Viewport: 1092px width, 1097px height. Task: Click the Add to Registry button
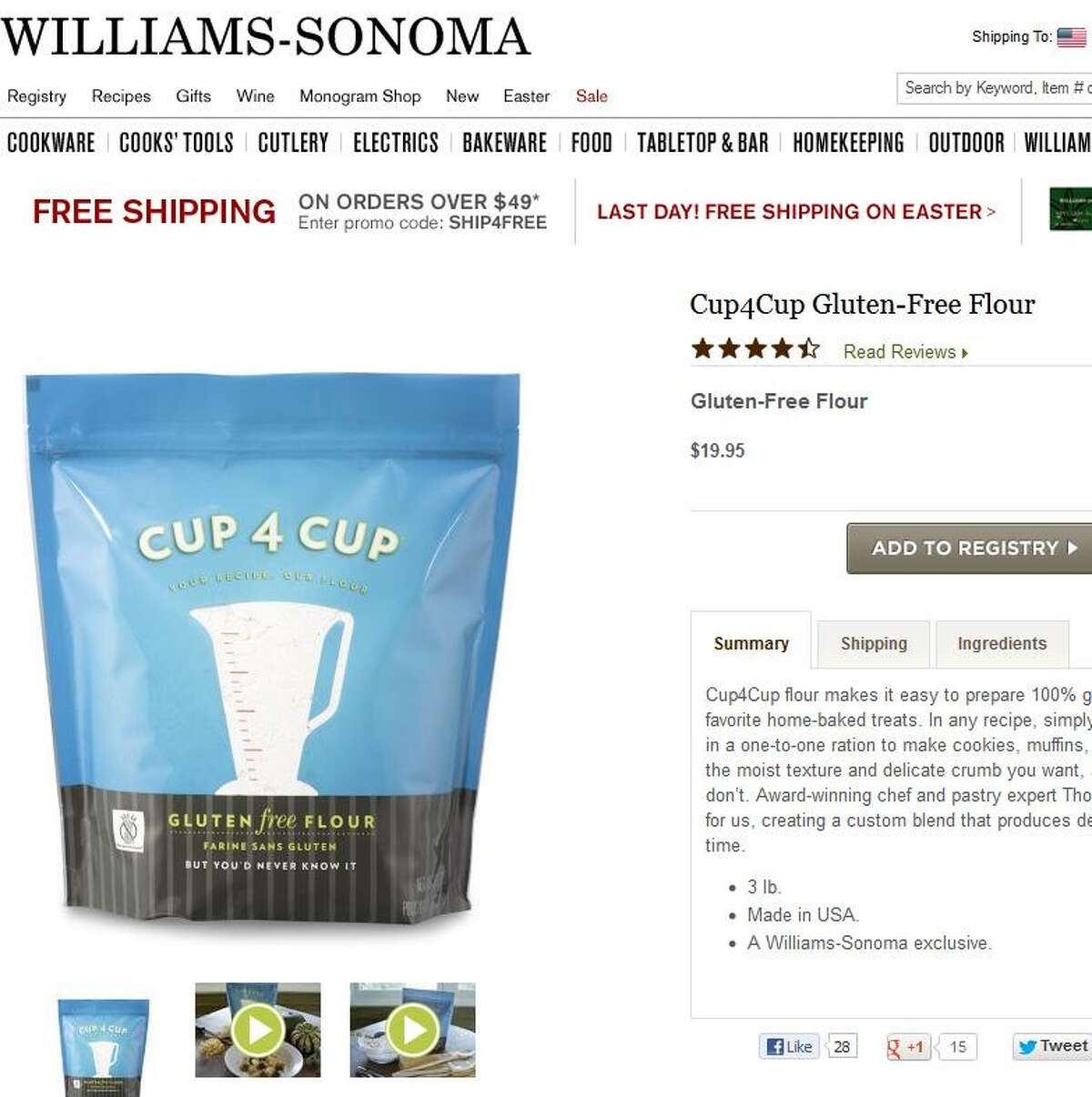[x=969, y=548]
